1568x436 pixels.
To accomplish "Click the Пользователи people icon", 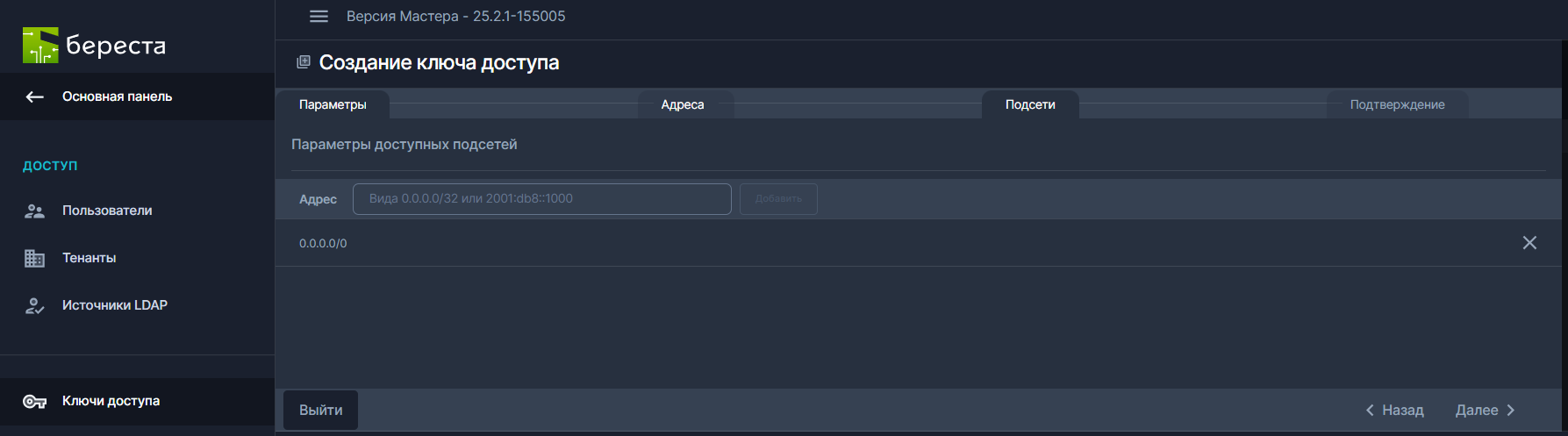I will (35, 211).
